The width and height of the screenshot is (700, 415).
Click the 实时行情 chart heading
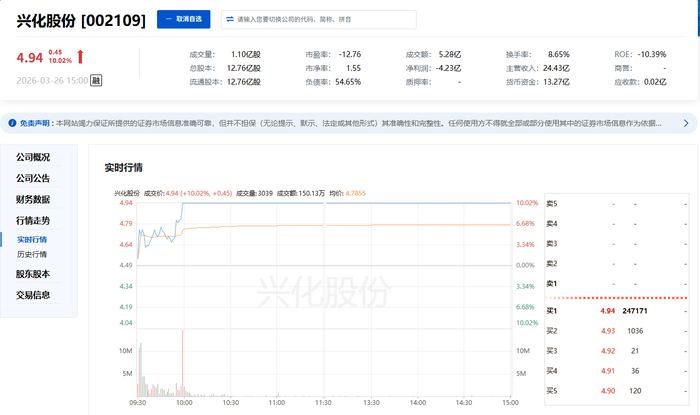coord(124,168)
